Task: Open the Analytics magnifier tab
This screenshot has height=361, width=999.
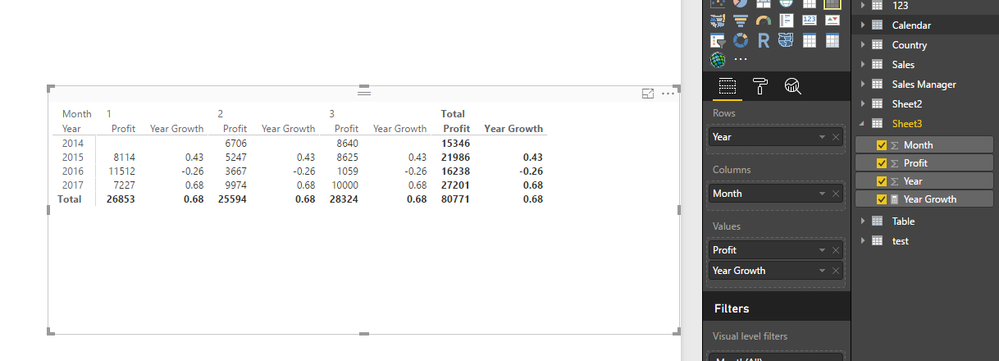Action: tap(793, 86)
